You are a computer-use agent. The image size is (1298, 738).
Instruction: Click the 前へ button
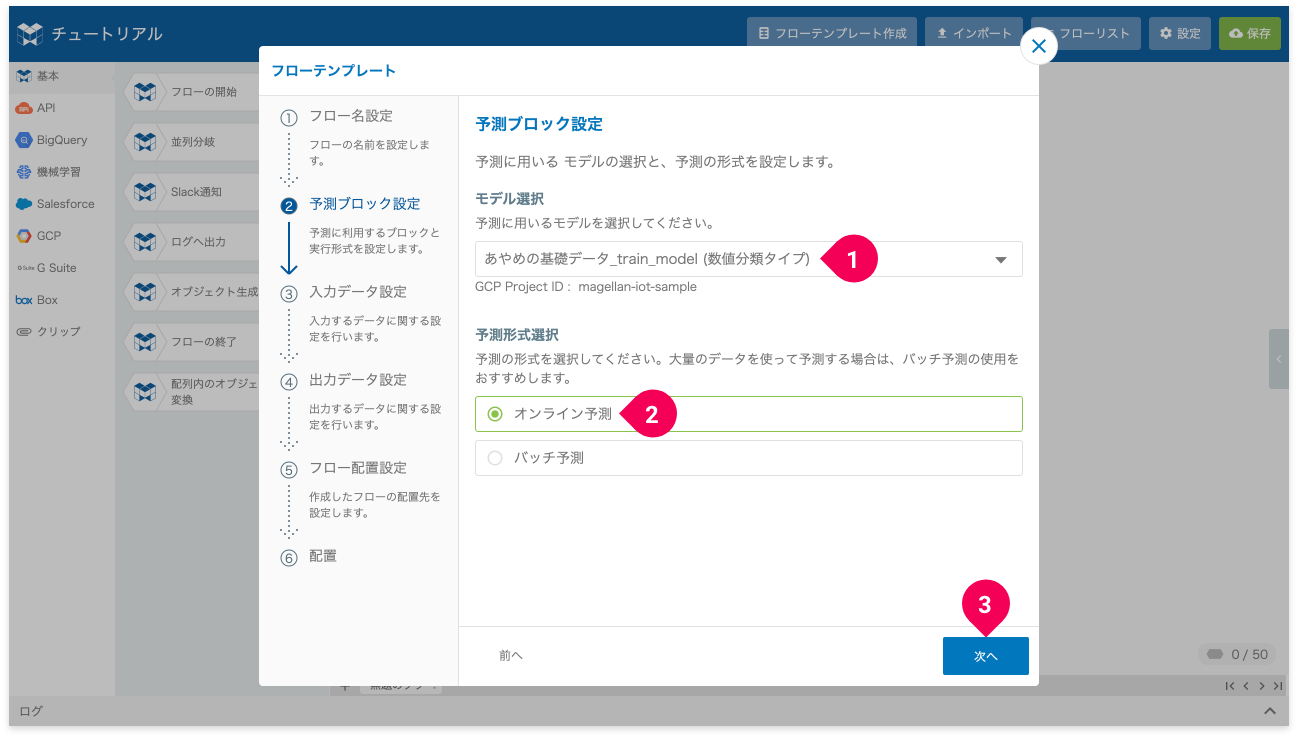511,656
